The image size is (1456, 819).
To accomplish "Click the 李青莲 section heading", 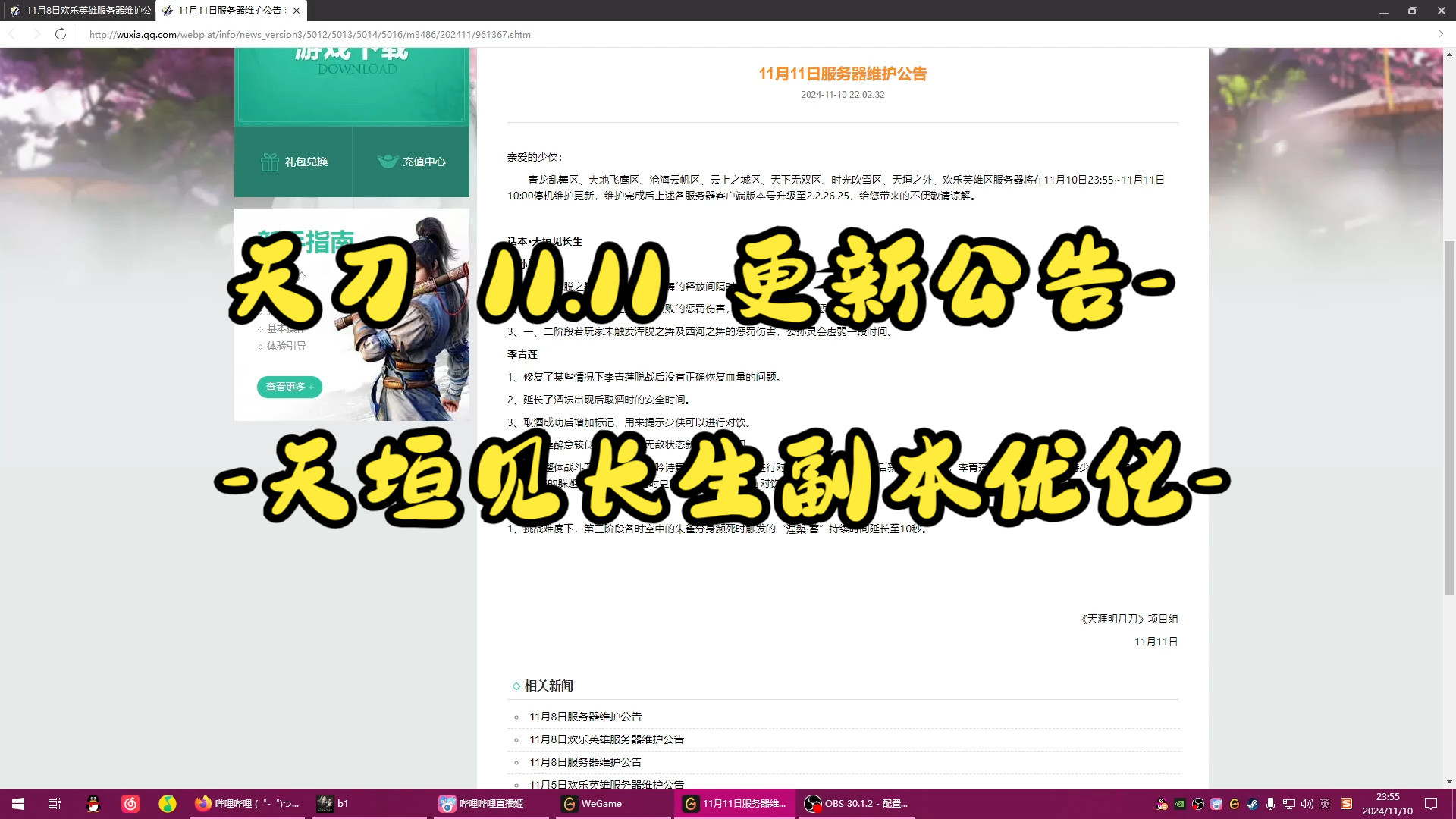I will [522, 354].
